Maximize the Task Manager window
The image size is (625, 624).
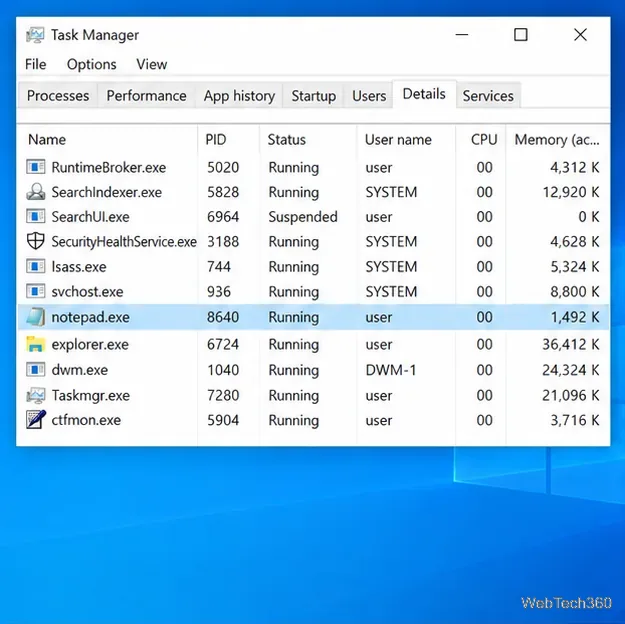pos(521,35)
